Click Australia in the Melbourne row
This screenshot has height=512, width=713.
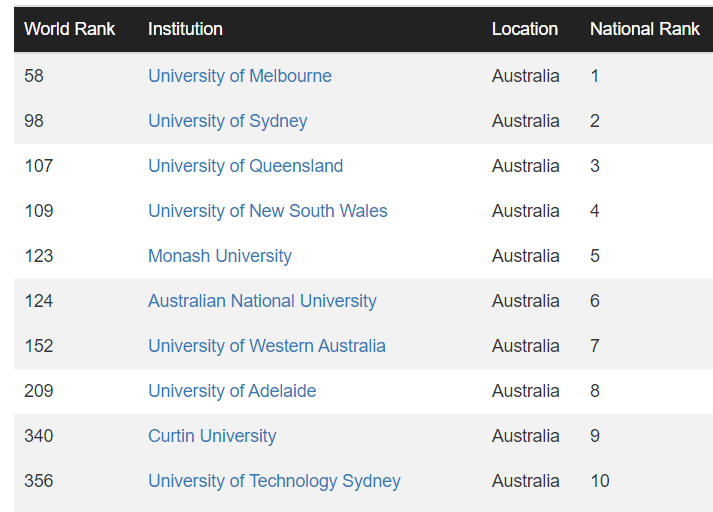(526, 76)
